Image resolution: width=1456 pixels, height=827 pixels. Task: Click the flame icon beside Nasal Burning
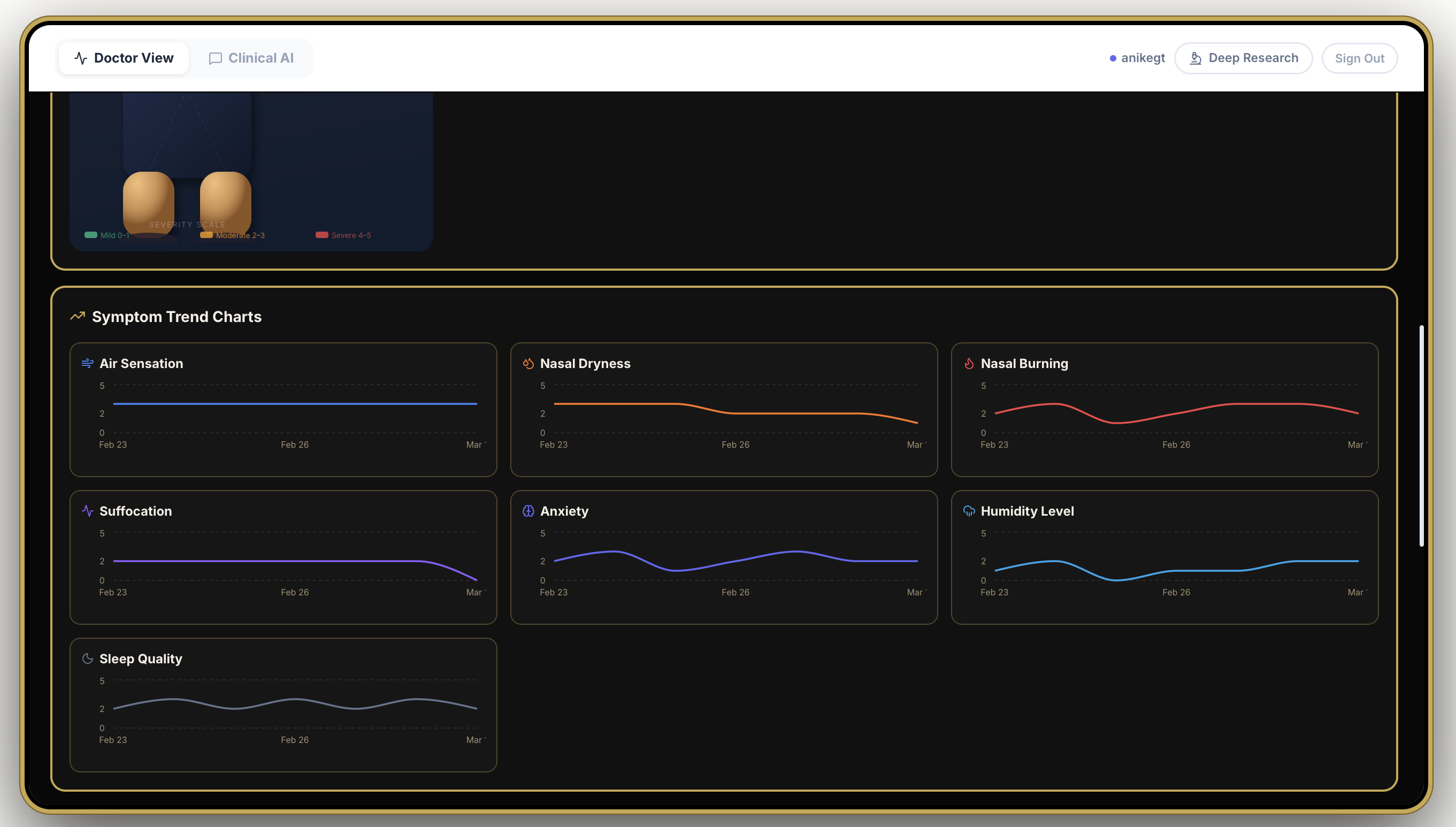click(x=969, y=364)
